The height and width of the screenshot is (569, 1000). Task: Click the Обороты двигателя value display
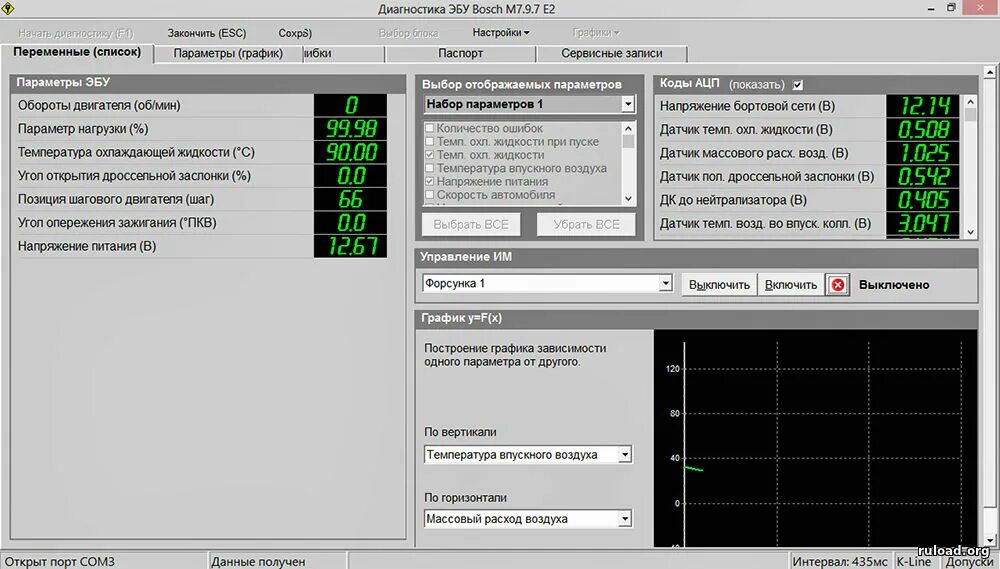[350, 105]
